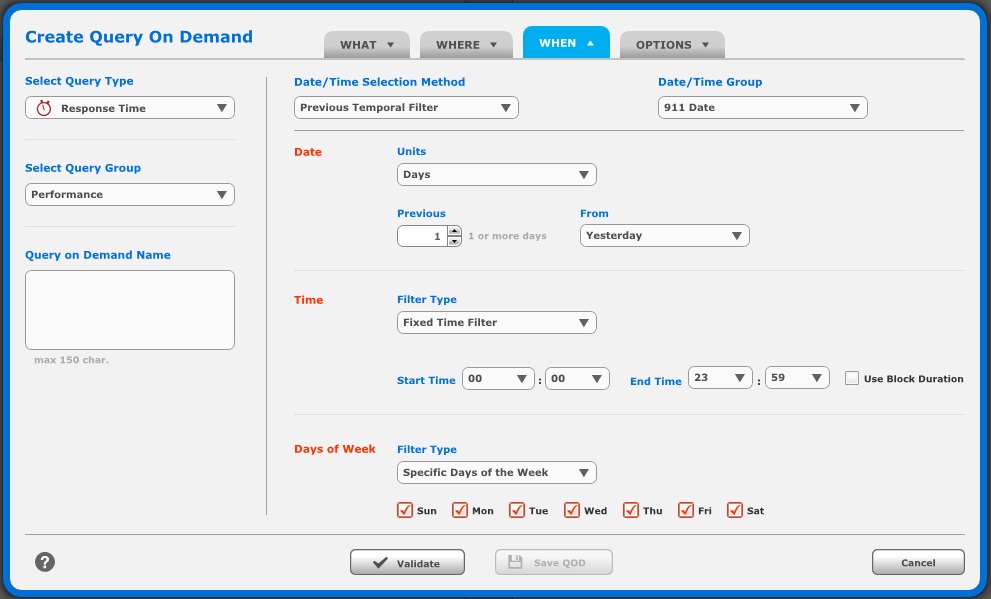The height and width of the screenshot is (599, 991).
Task: Uncheck the Sun day checkbox
Action: (405, 510)
